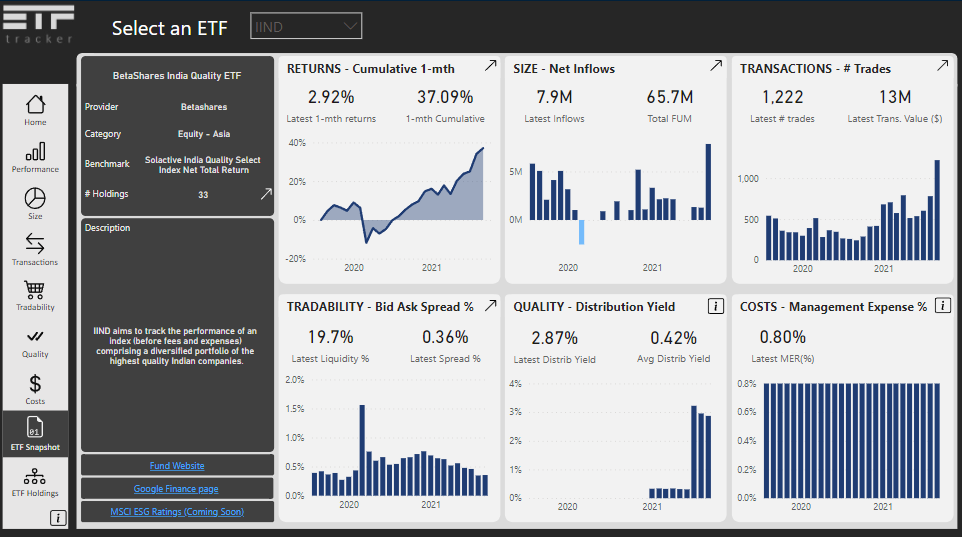Open the ETF Holdings hierarchy icon

(35, 476)
